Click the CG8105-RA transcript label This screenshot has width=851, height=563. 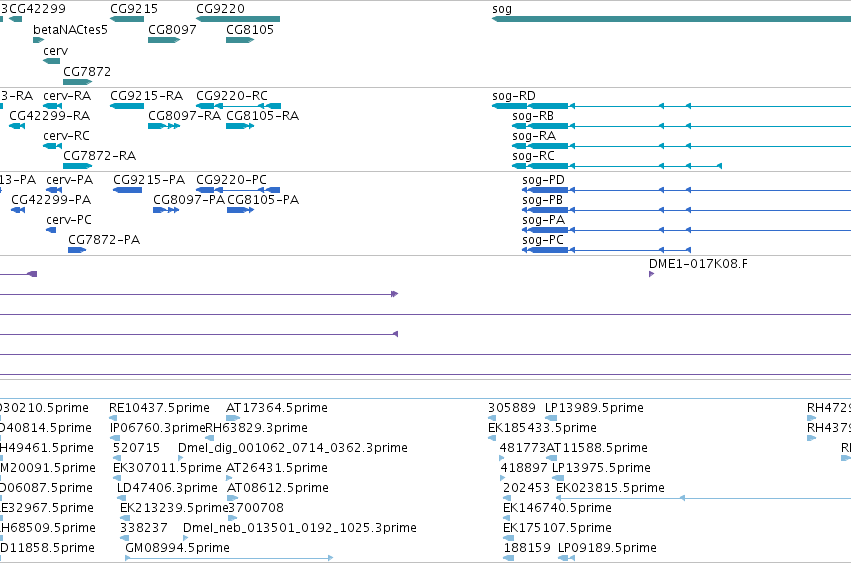point(262,116)
